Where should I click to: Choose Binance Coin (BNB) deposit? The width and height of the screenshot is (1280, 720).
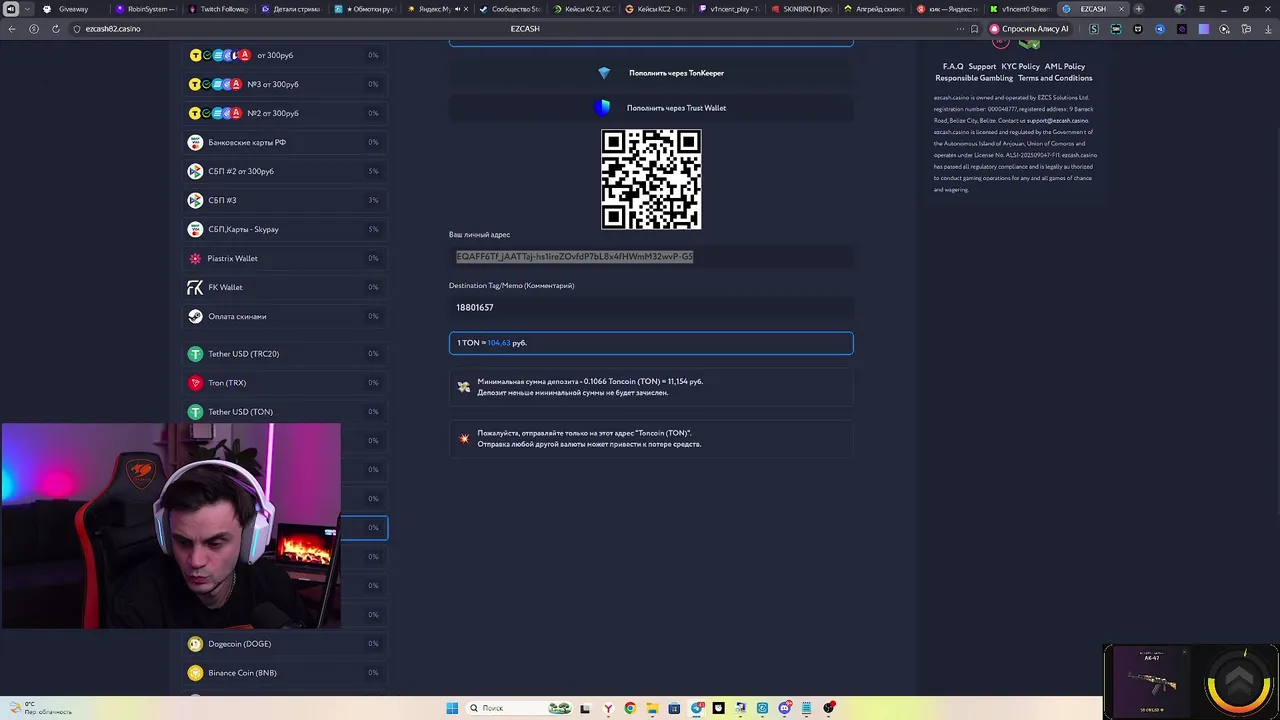coord(284,673)
